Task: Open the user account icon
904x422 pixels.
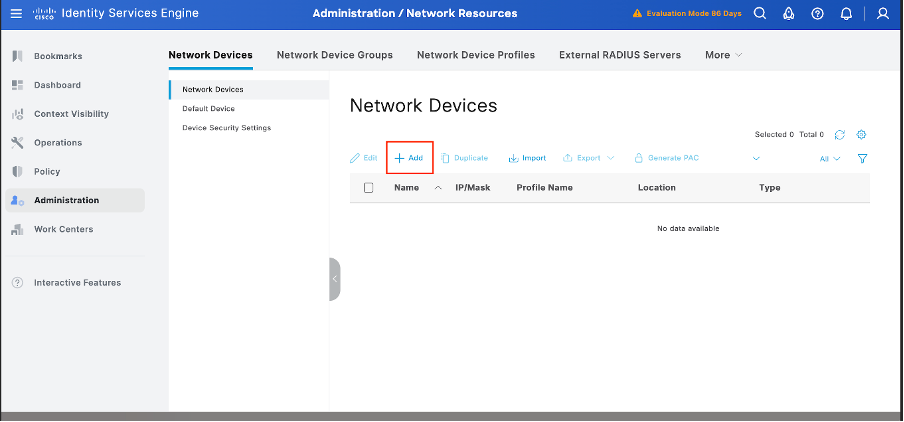Action: tap(883, 13)
